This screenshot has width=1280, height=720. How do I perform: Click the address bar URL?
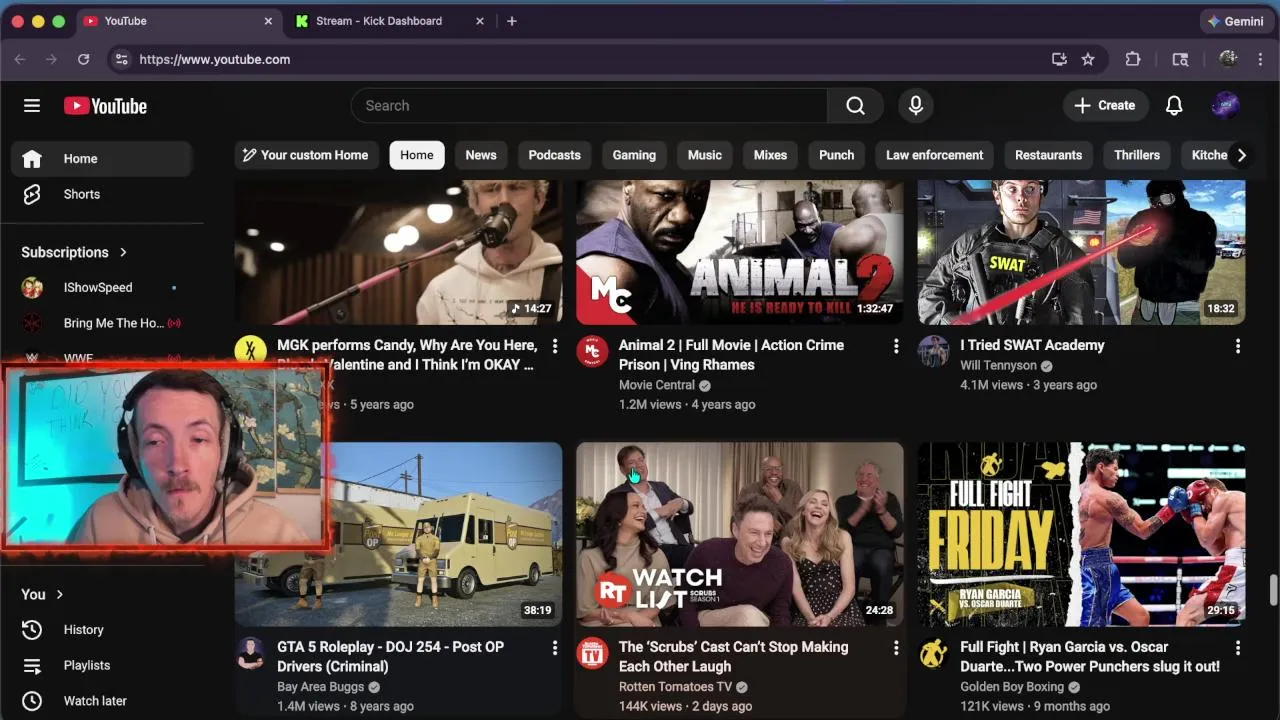215,59
